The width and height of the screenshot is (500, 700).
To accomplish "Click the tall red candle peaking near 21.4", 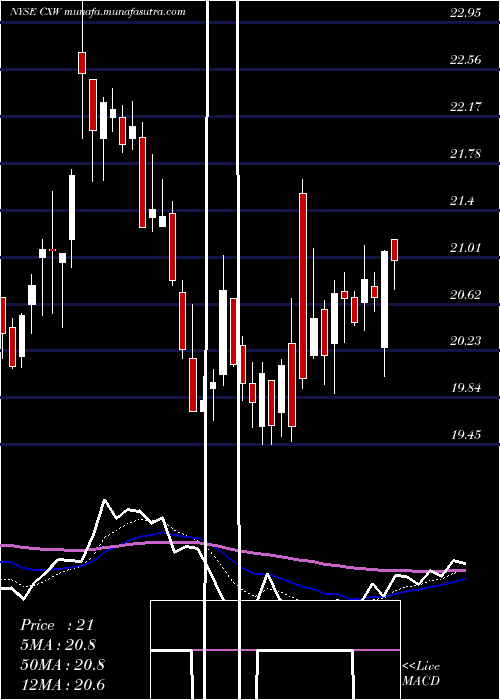I will [x=303, y=286].
